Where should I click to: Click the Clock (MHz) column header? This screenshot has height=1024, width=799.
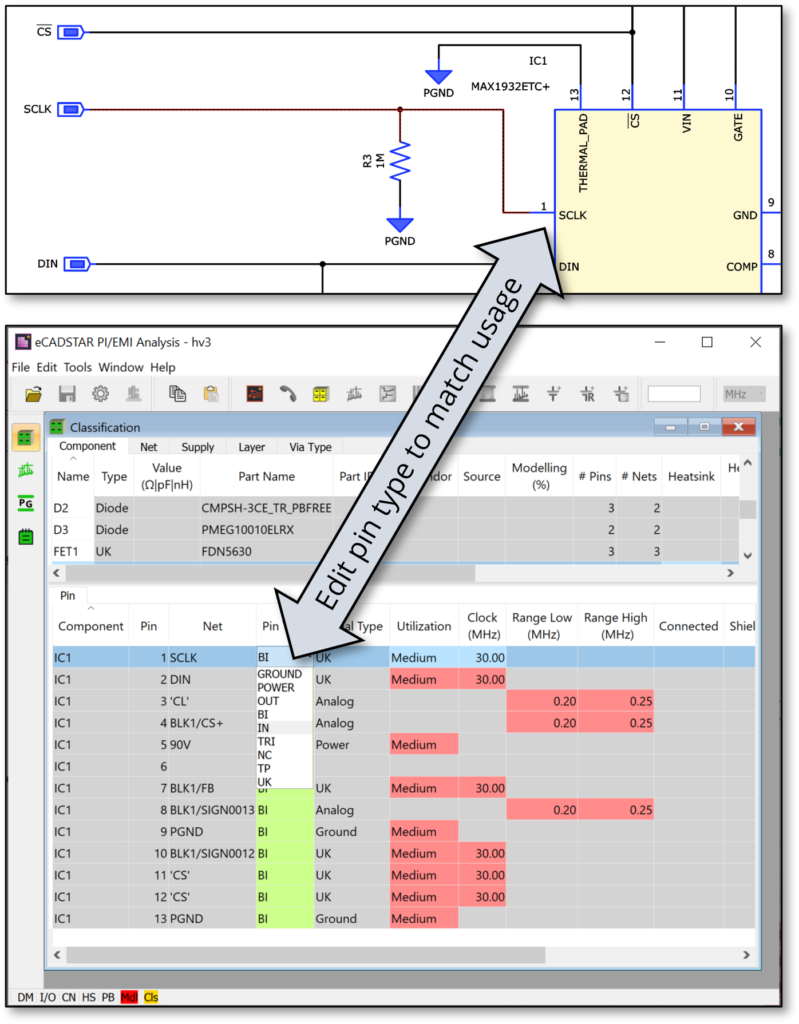point(482,626)
